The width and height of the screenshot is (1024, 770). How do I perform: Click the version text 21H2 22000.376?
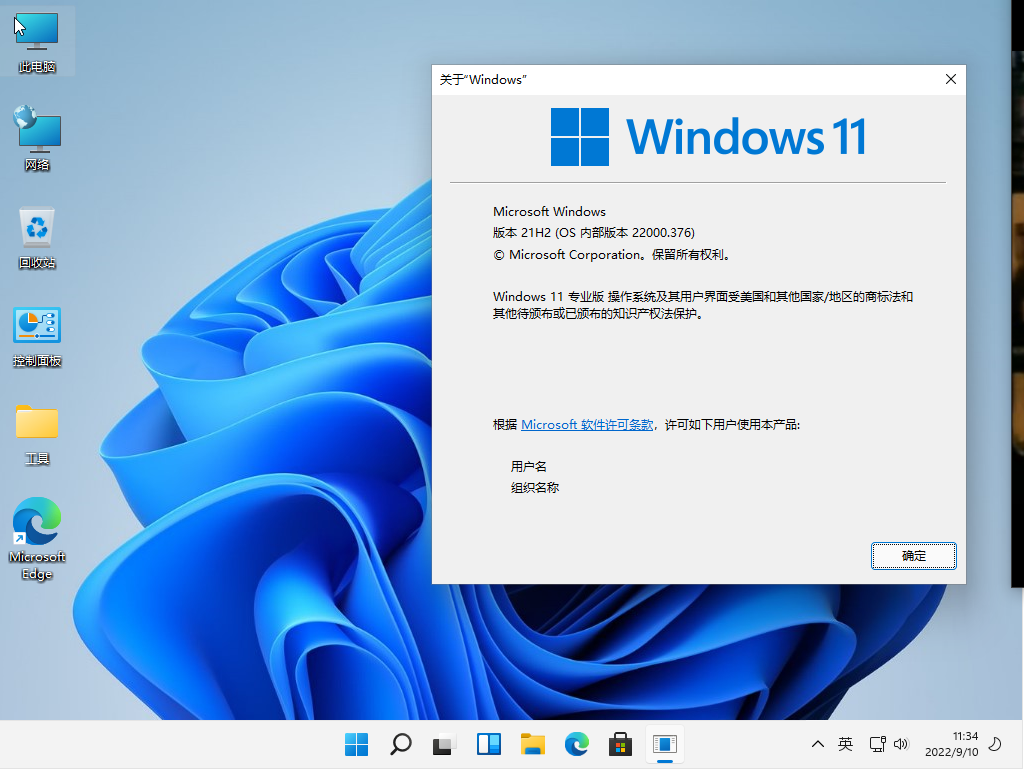click(594, 233)
